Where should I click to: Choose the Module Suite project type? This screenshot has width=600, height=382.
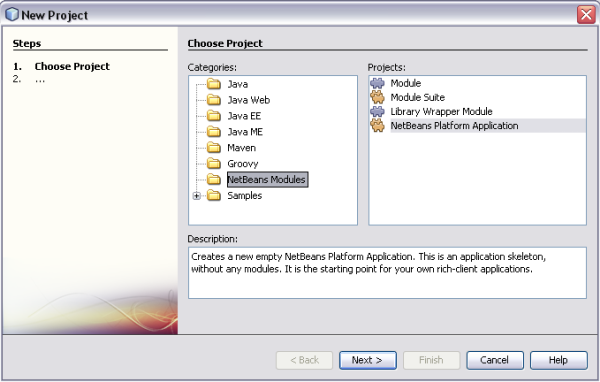point(417,97)
